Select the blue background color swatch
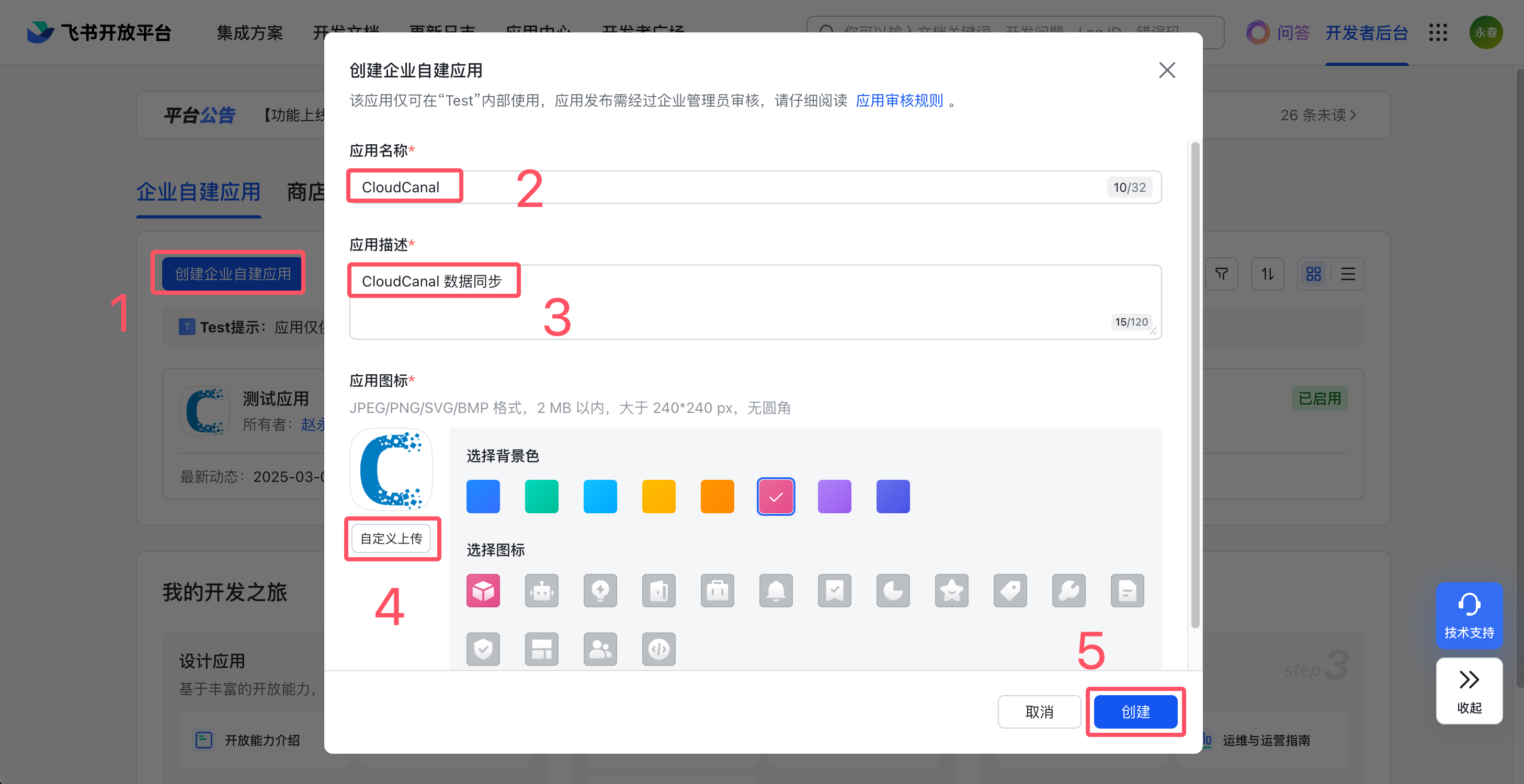Viewport: 1524px width, 784px height. click(483, 496)
